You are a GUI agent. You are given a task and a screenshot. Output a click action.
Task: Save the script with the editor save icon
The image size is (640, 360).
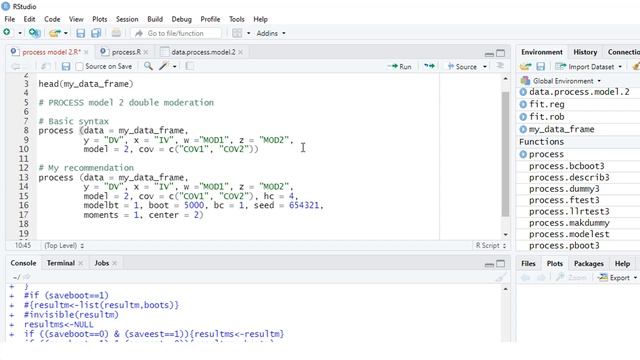coord(65,66)
